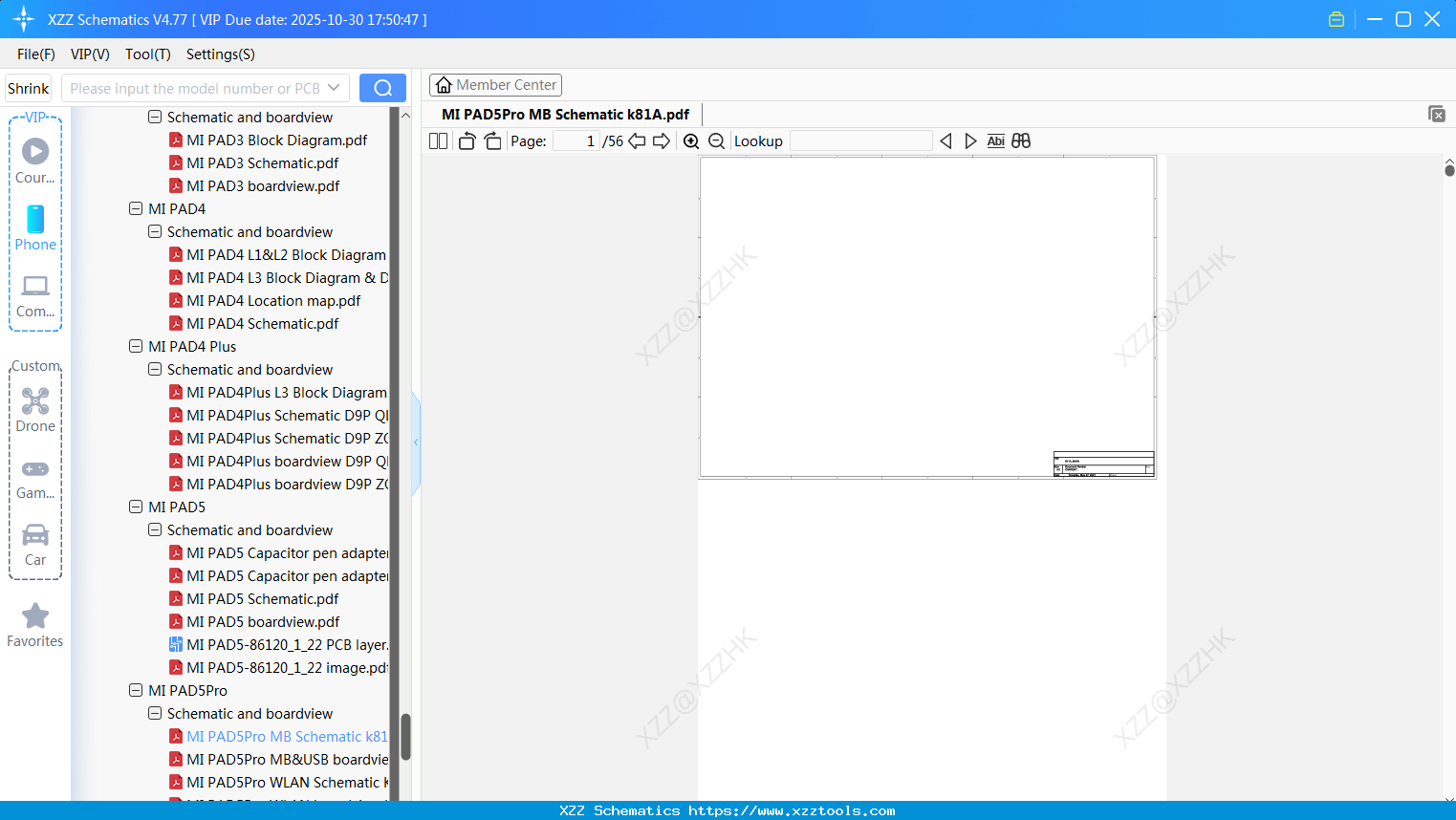Open the Courses sidebar category

[x=35, y=161]
